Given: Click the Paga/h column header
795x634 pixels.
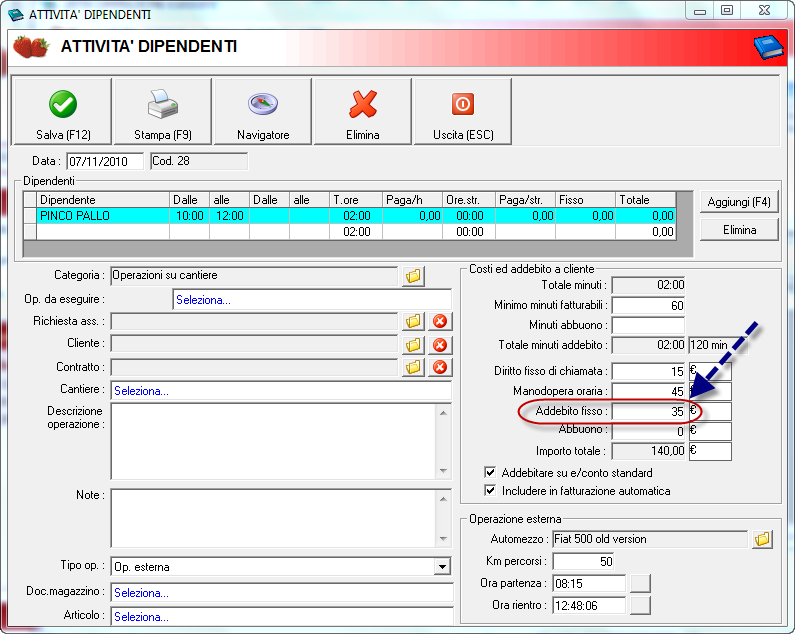Looking at the screenshot, I should (x=412, y=200).
